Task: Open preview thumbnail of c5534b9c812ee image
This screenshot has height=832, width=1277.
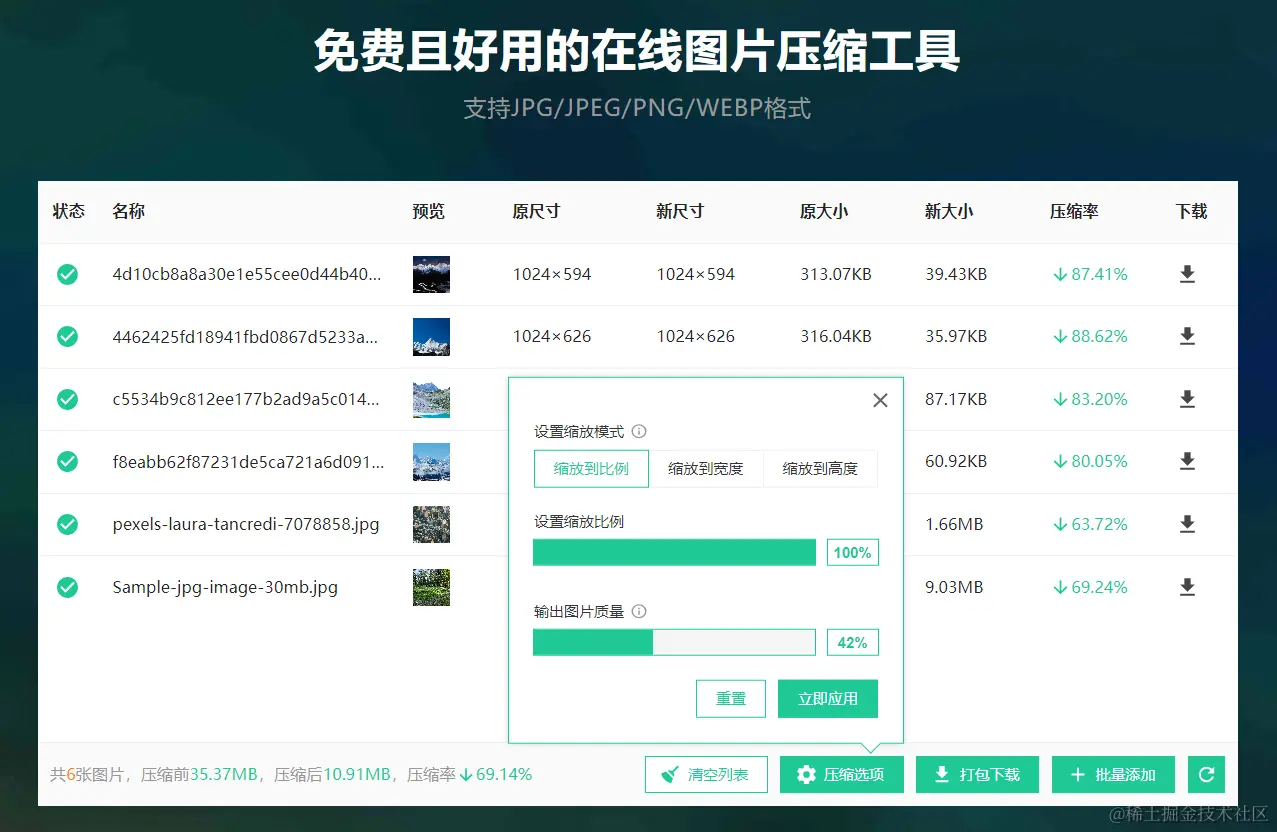Action: pos(431,399)
